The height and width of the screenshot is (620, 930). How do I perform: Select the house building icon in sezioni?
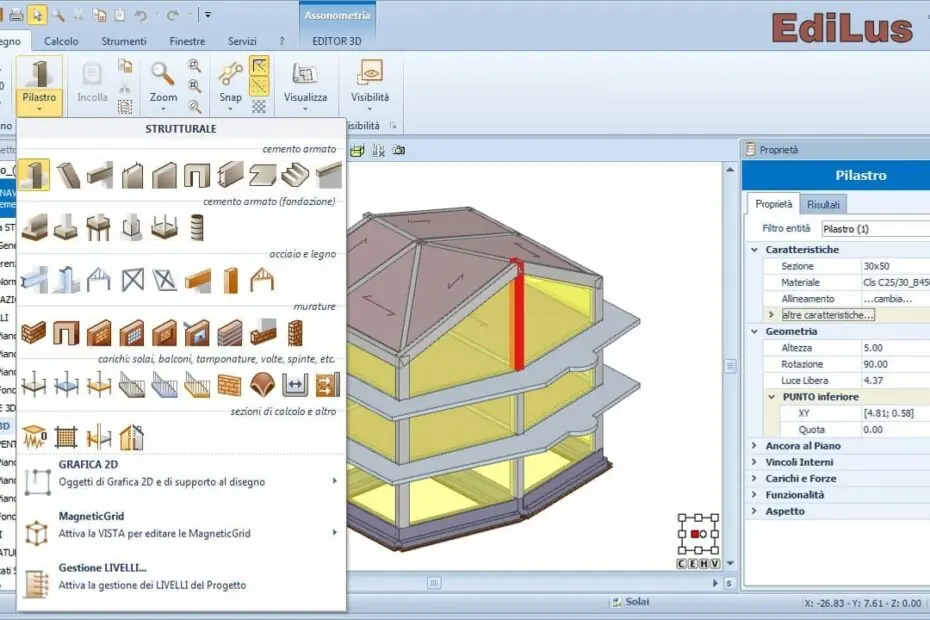[132, 437]
